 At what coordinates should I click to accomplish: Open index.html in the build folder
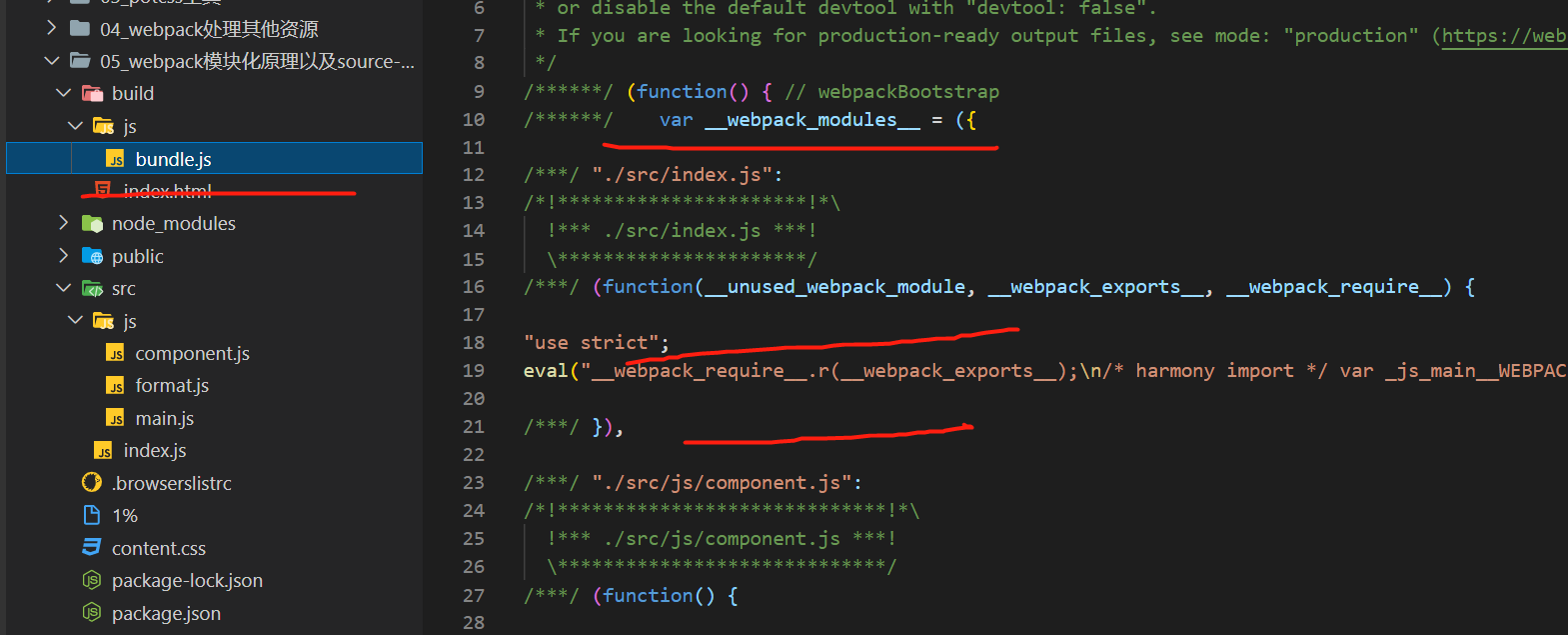167,190
